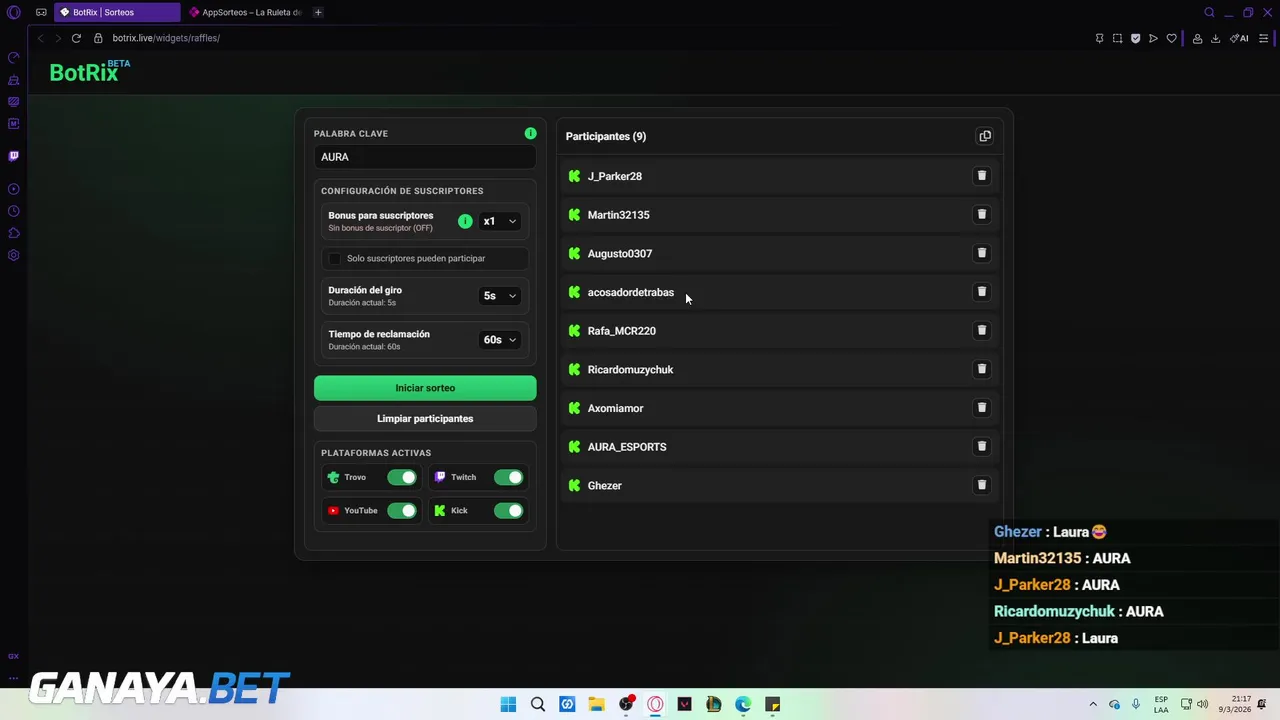Turn off the YouTube platform toggle

pyautogui.click(x=402, y=511)
